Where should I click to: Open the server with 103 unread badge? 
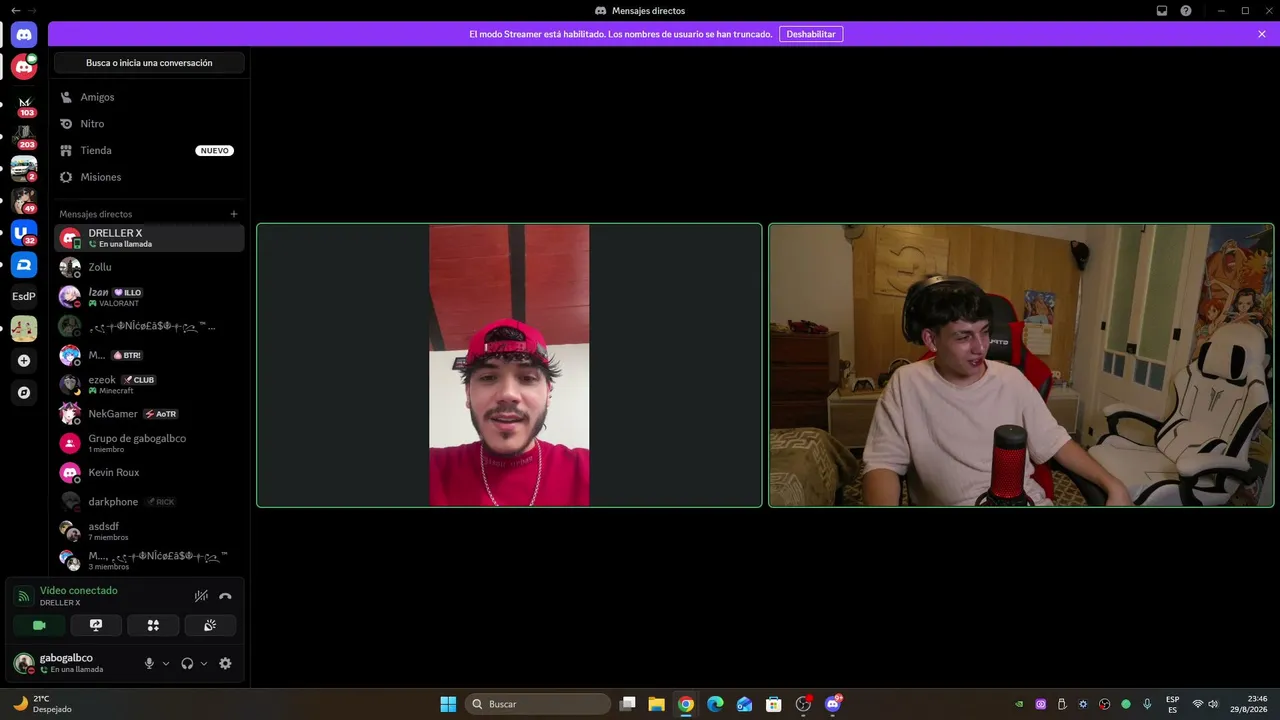(x=24, y=104)
